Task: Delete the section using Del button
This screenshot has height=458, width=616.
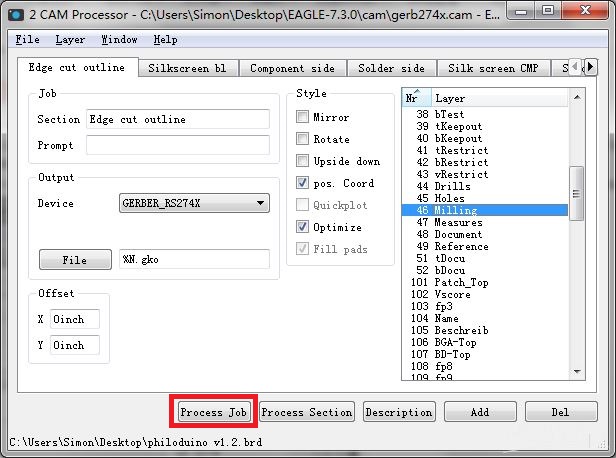Action: coord(561,412)
